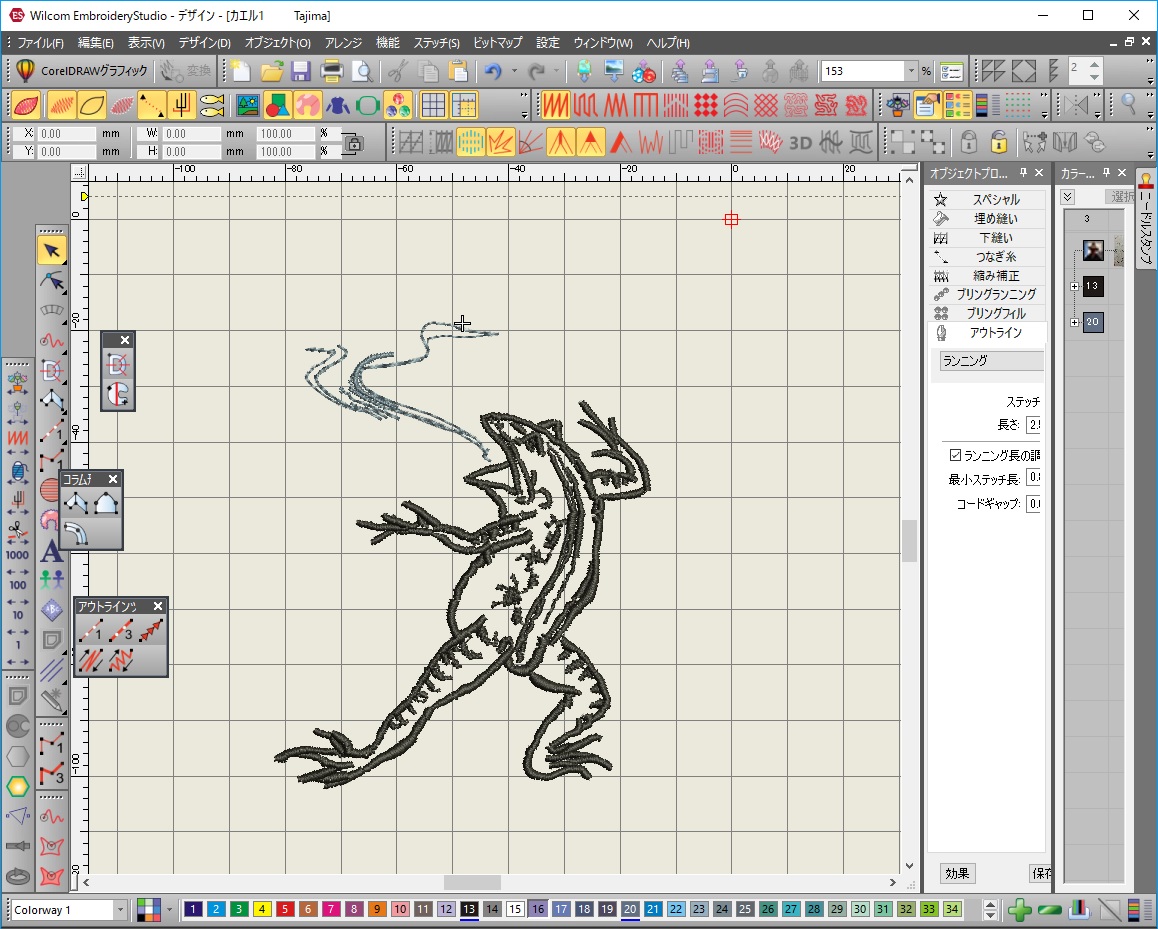Save design with the floppy disk icon

(301, 71)
